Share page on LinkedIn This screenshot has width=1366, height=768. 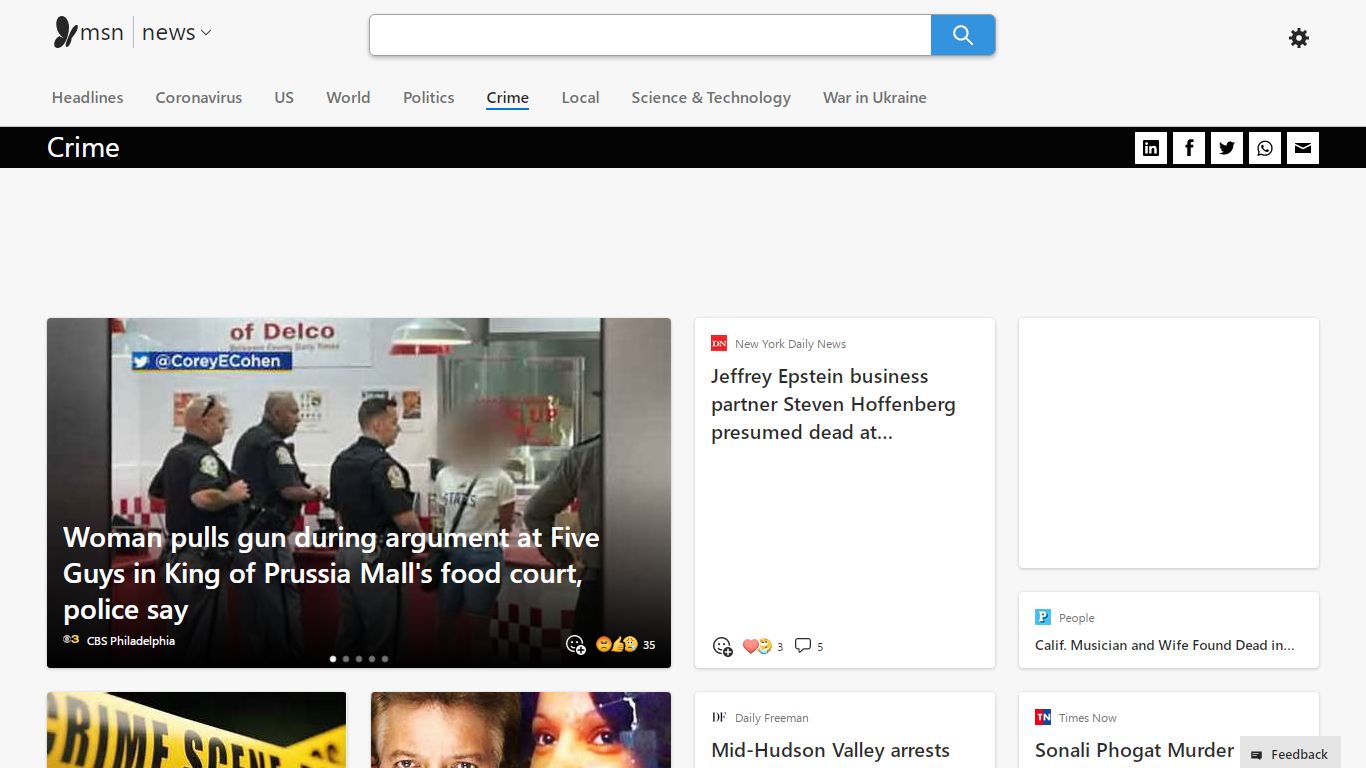click(x=1151, y=148)
